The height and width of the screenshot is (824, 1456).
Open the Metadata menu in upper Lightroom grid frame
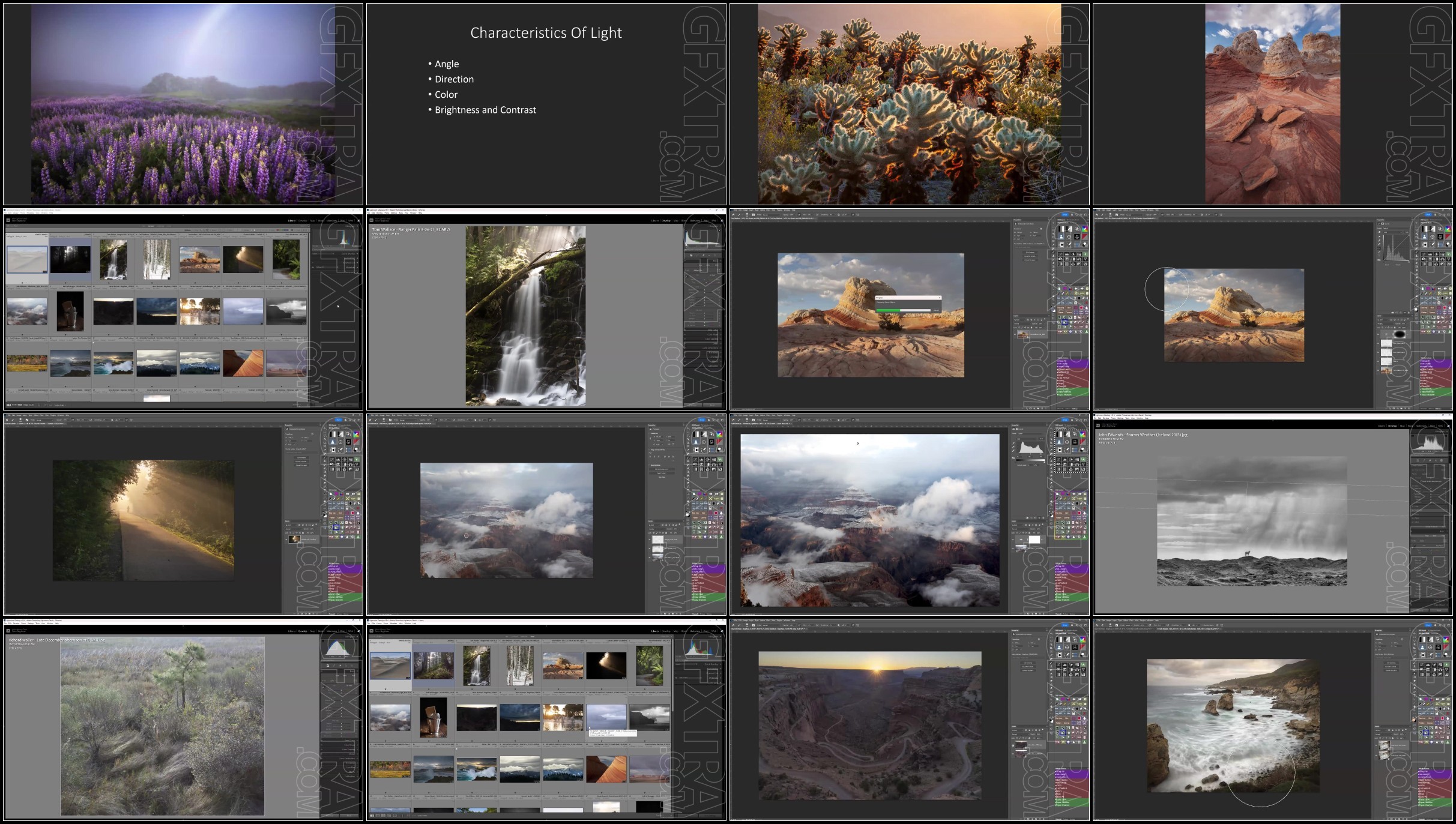tap(29, 212)
